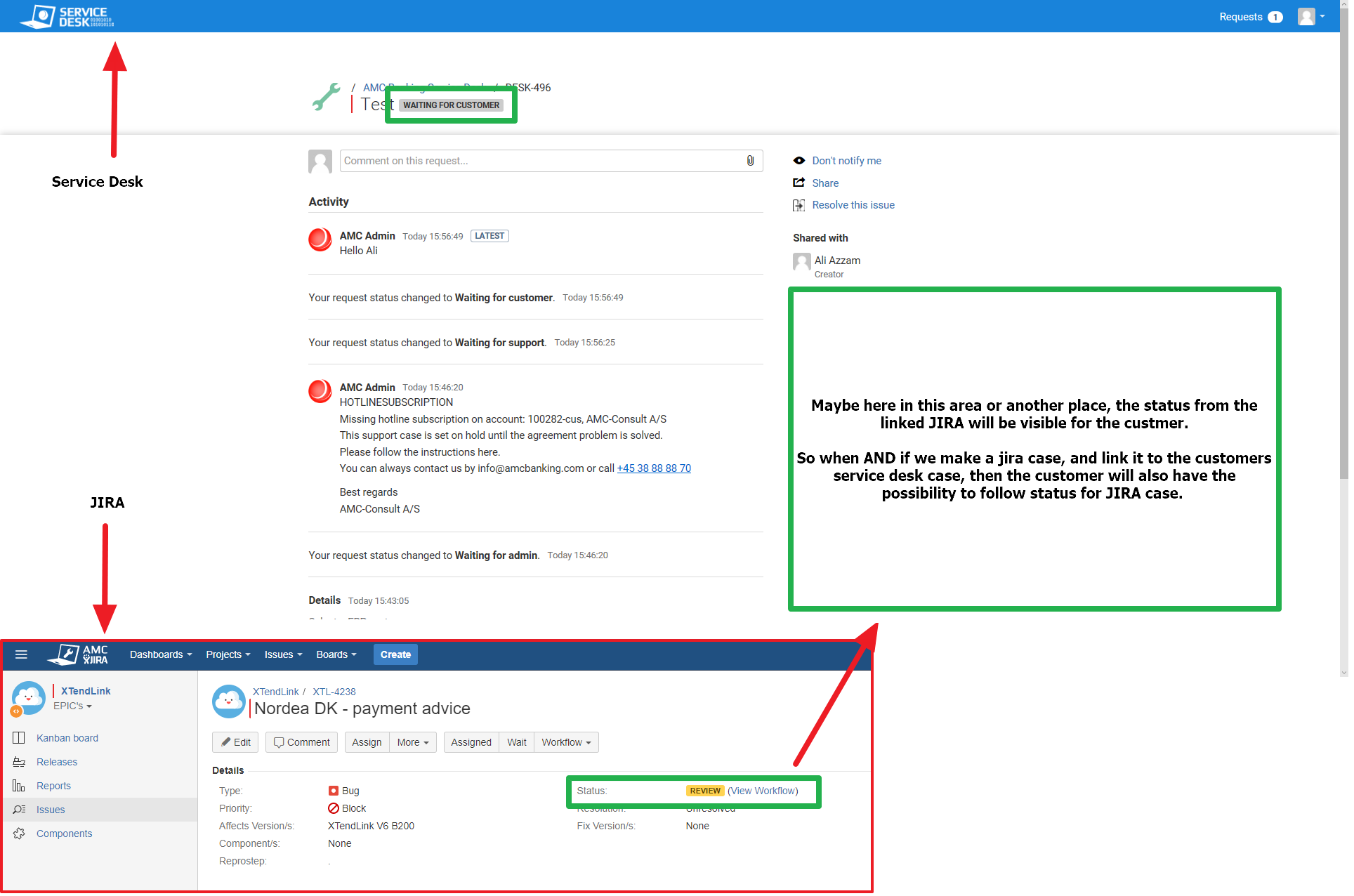
Task: Select Issues in the JIRA navigation bar
Action: pyautogui.click(x=282, y=654)
